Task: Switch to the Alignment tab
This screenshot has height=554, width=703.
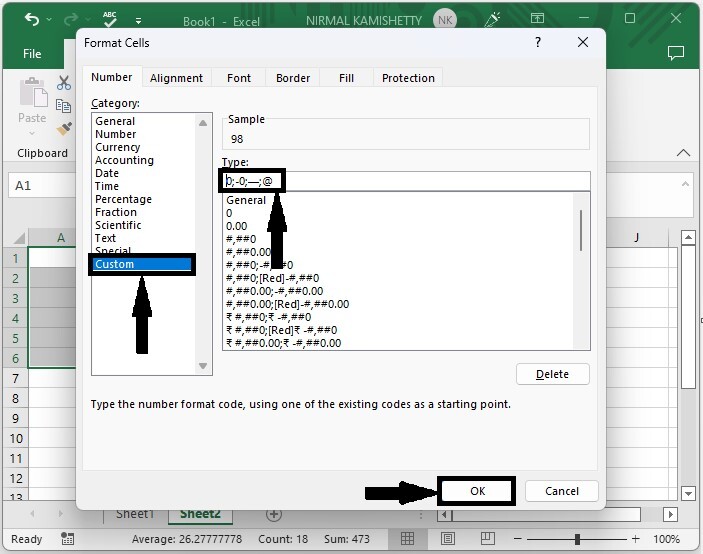Action: tap(176, 78)
